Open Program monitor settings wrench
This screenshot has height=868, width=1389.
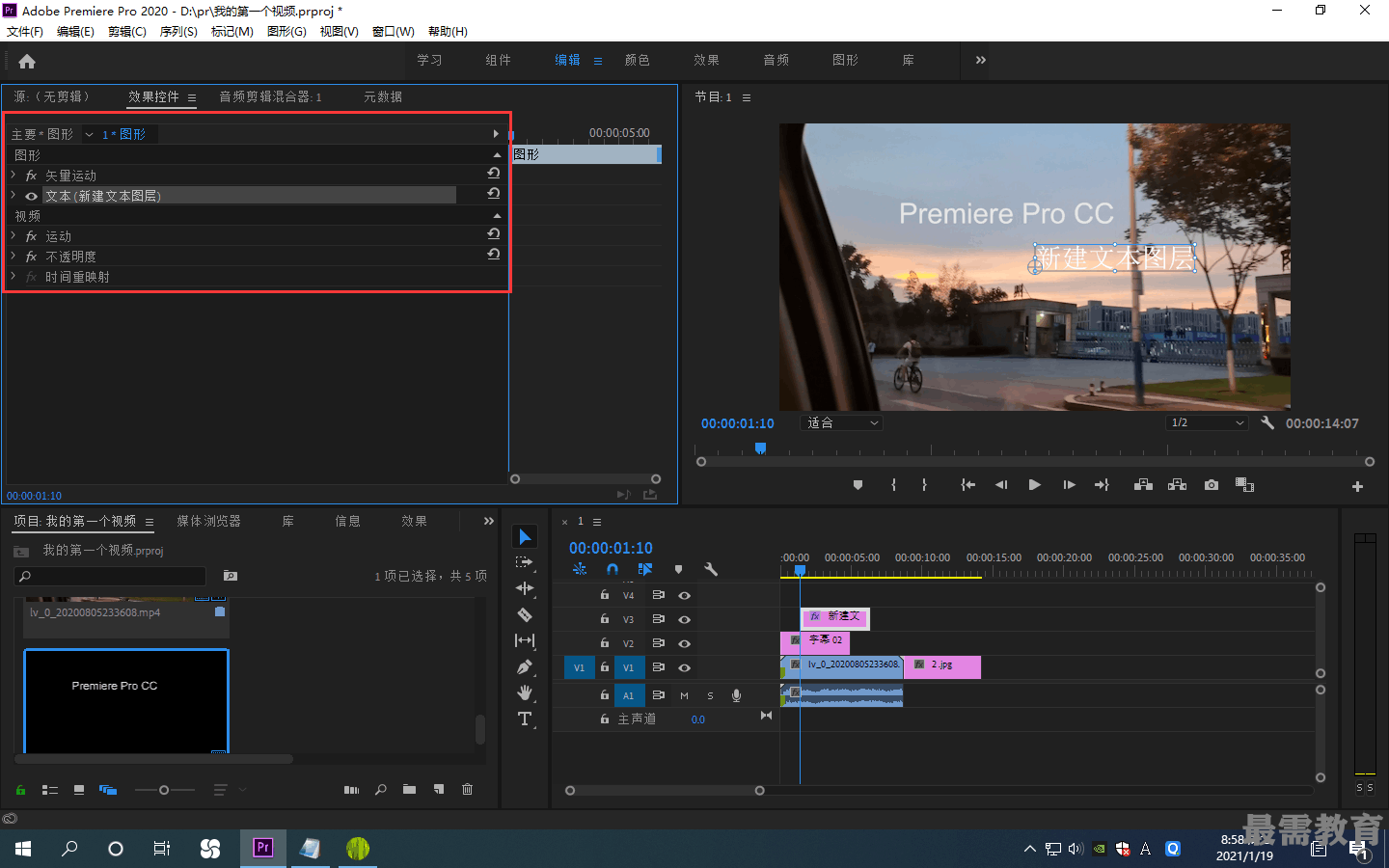point(1267,422)
